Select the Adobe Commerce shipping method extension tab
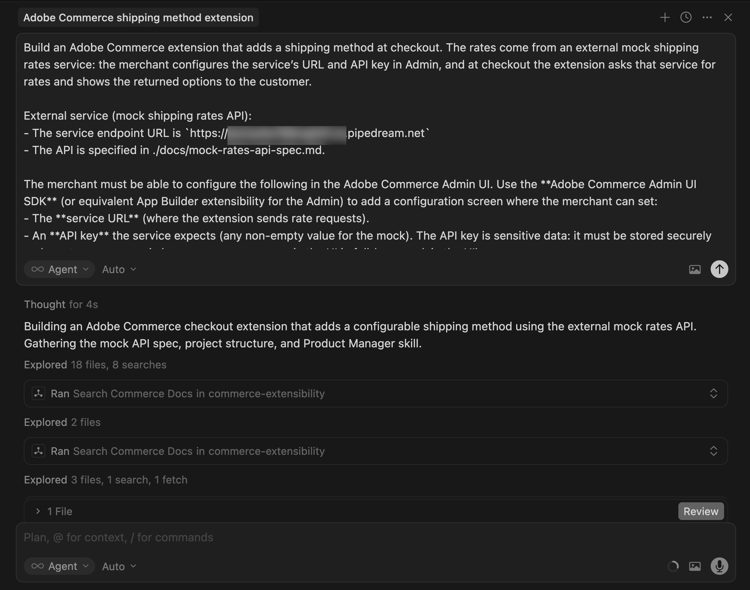The image size is (750, 590). coord(138,18)
